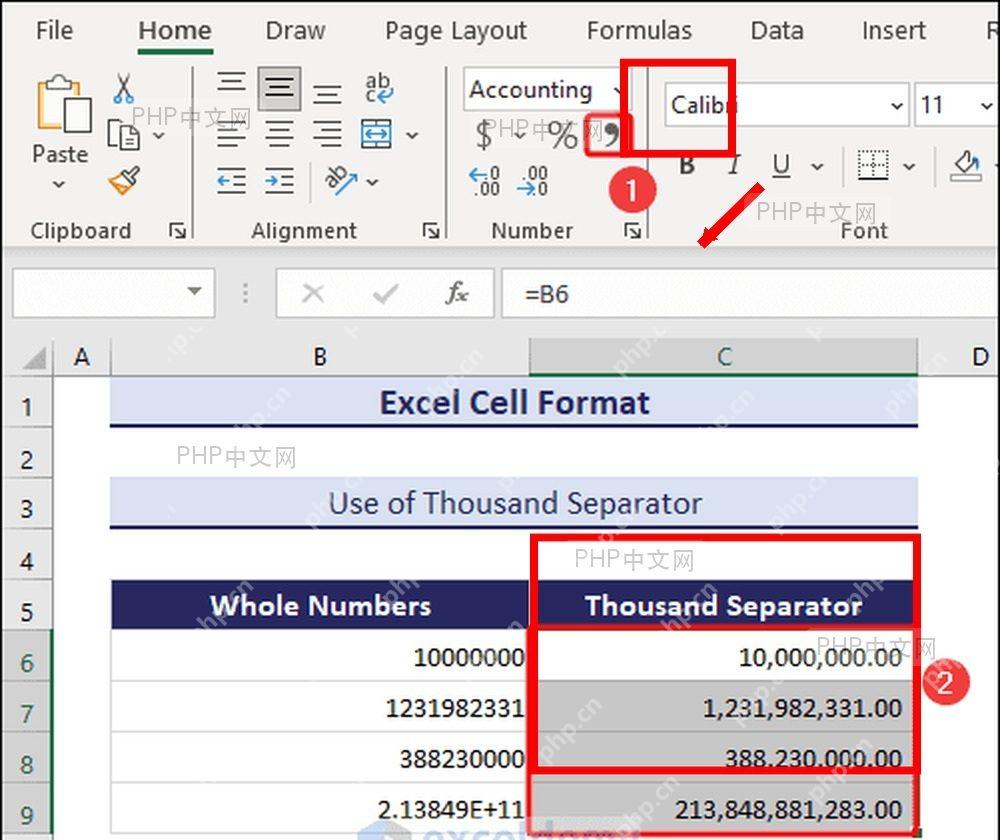This screenshot has width=1000, height=840.
Task: Open the File tab
Action: pyautogui.click(x=54, y=31)
